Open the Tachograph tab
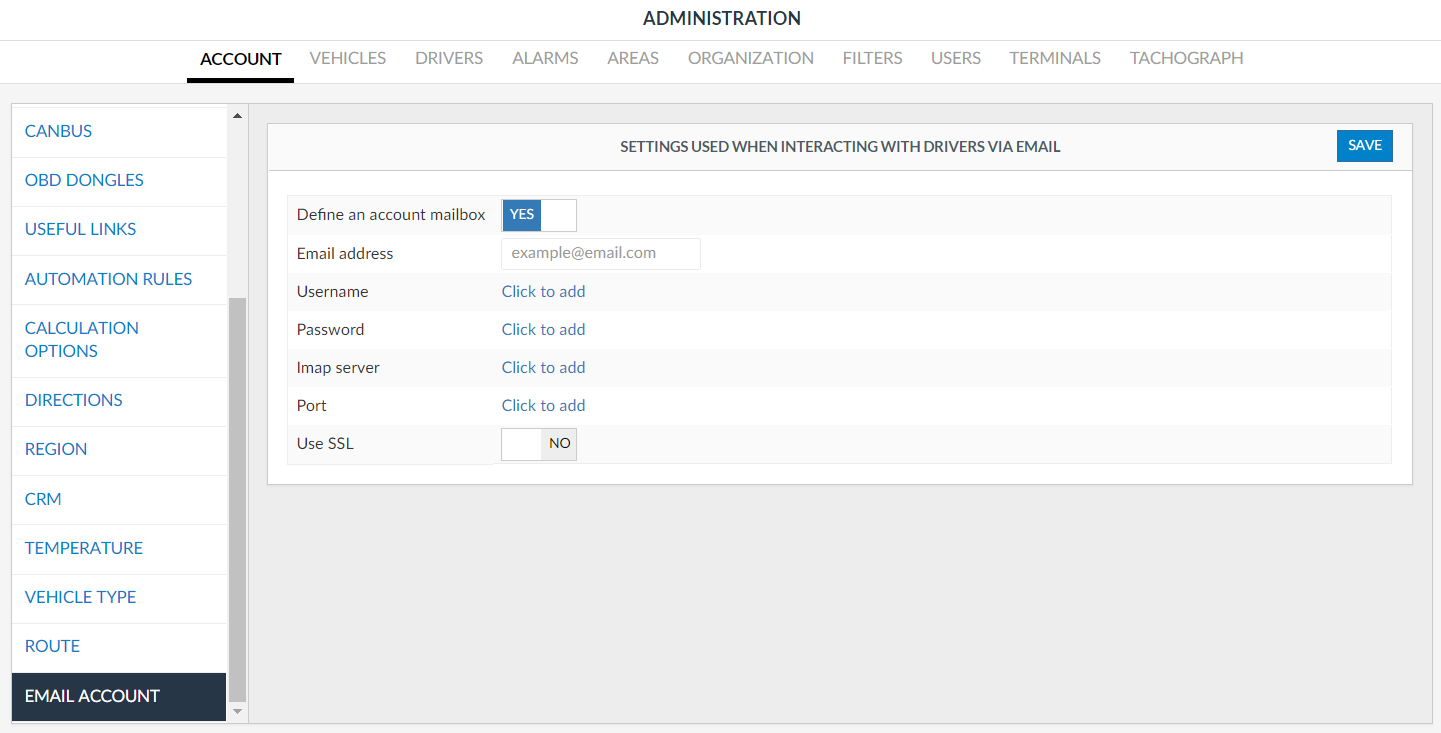Screen dimensions: 1441x733 tap(1186, 58)
